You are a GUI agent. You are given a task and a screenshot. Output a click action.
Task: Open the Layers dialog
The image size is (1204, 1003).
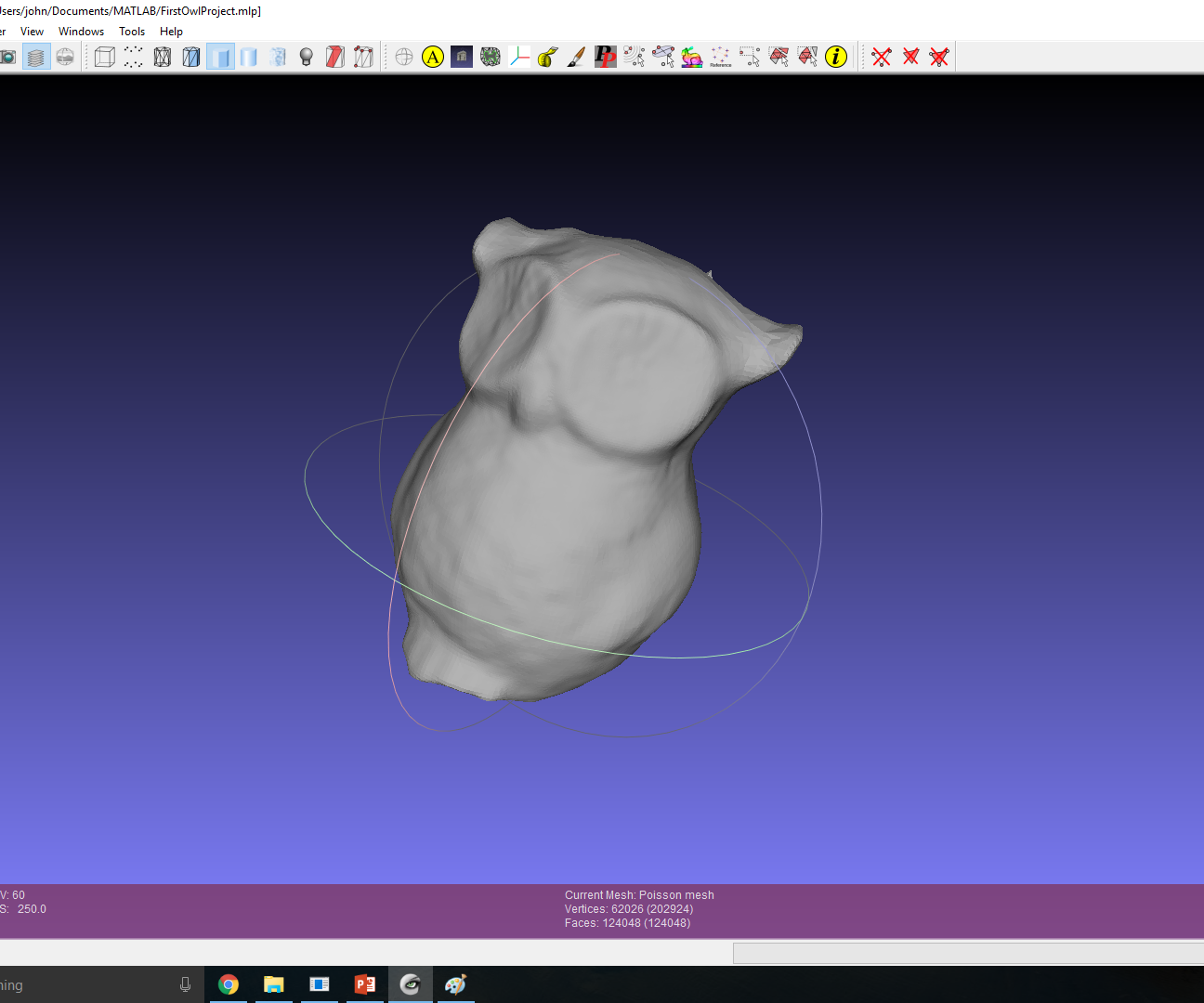coord(35,57)
